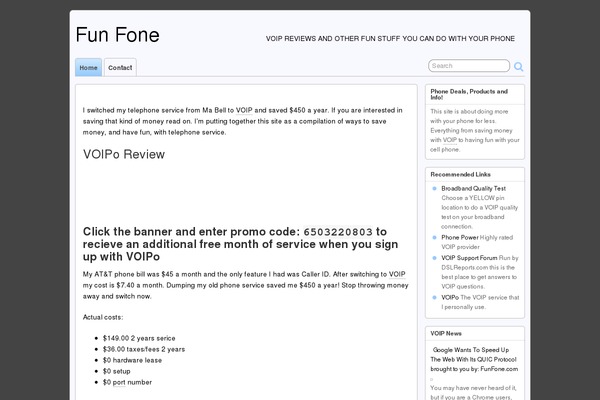Click the "$0 hardware lease" list item
This screenshot has height=400, width=600.
(132, 360)
